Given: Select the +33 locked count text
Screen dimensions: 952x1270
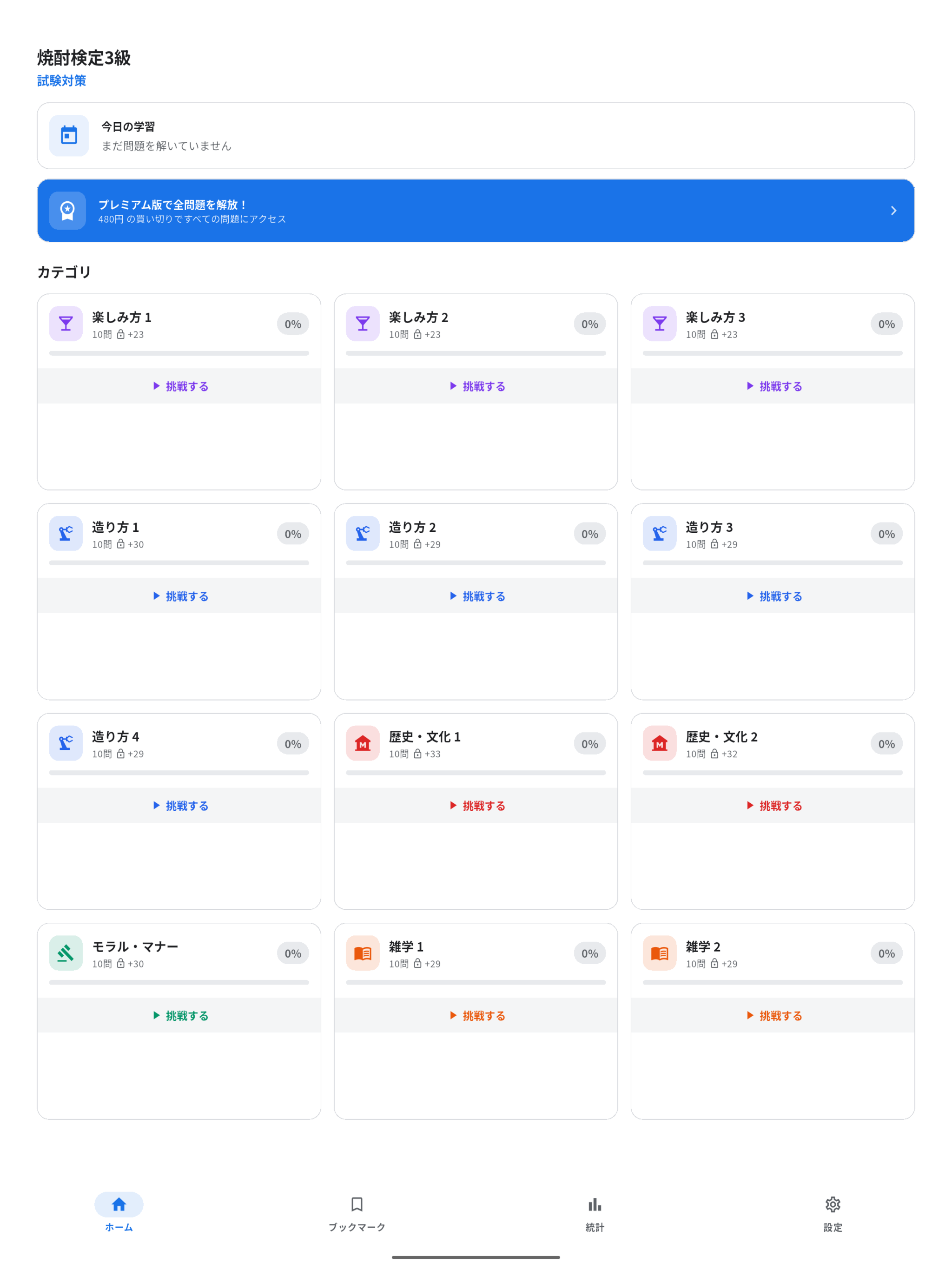Looking at the screenshot, I should 432,754.
